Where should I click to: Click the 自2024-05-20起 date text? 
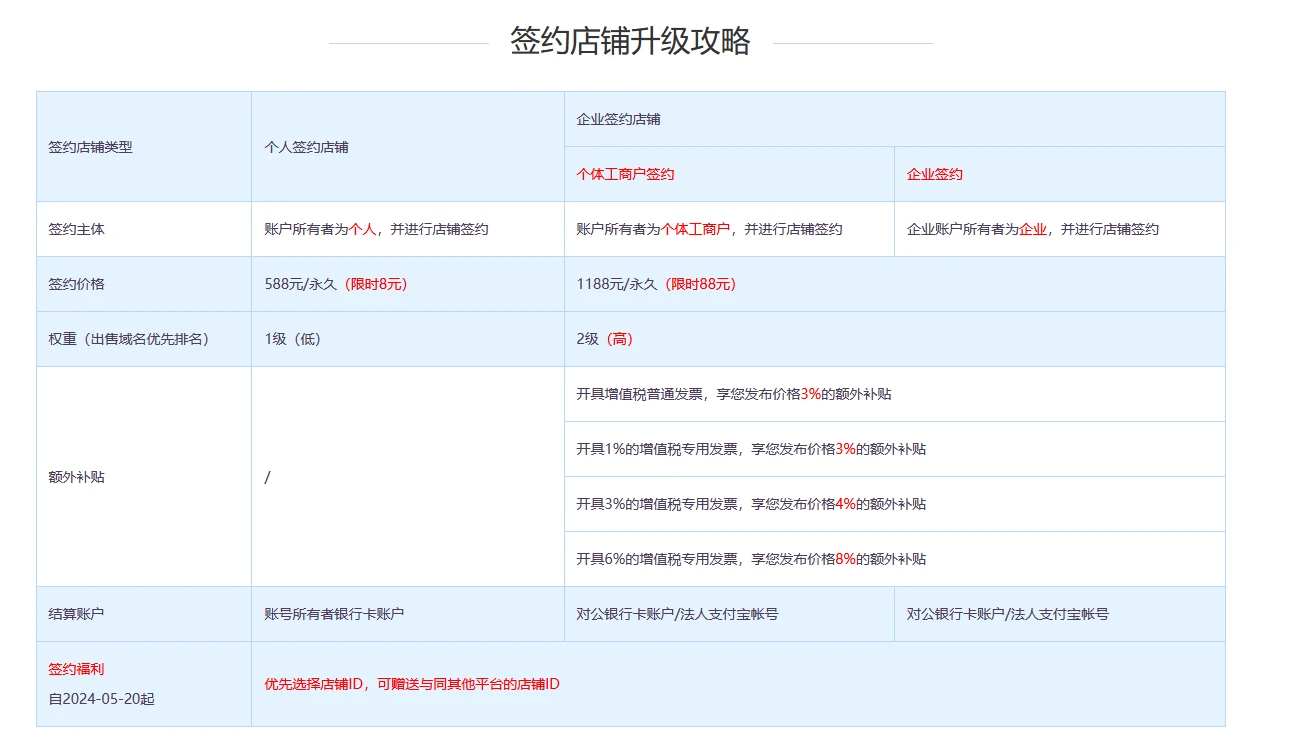click(101, 699)
